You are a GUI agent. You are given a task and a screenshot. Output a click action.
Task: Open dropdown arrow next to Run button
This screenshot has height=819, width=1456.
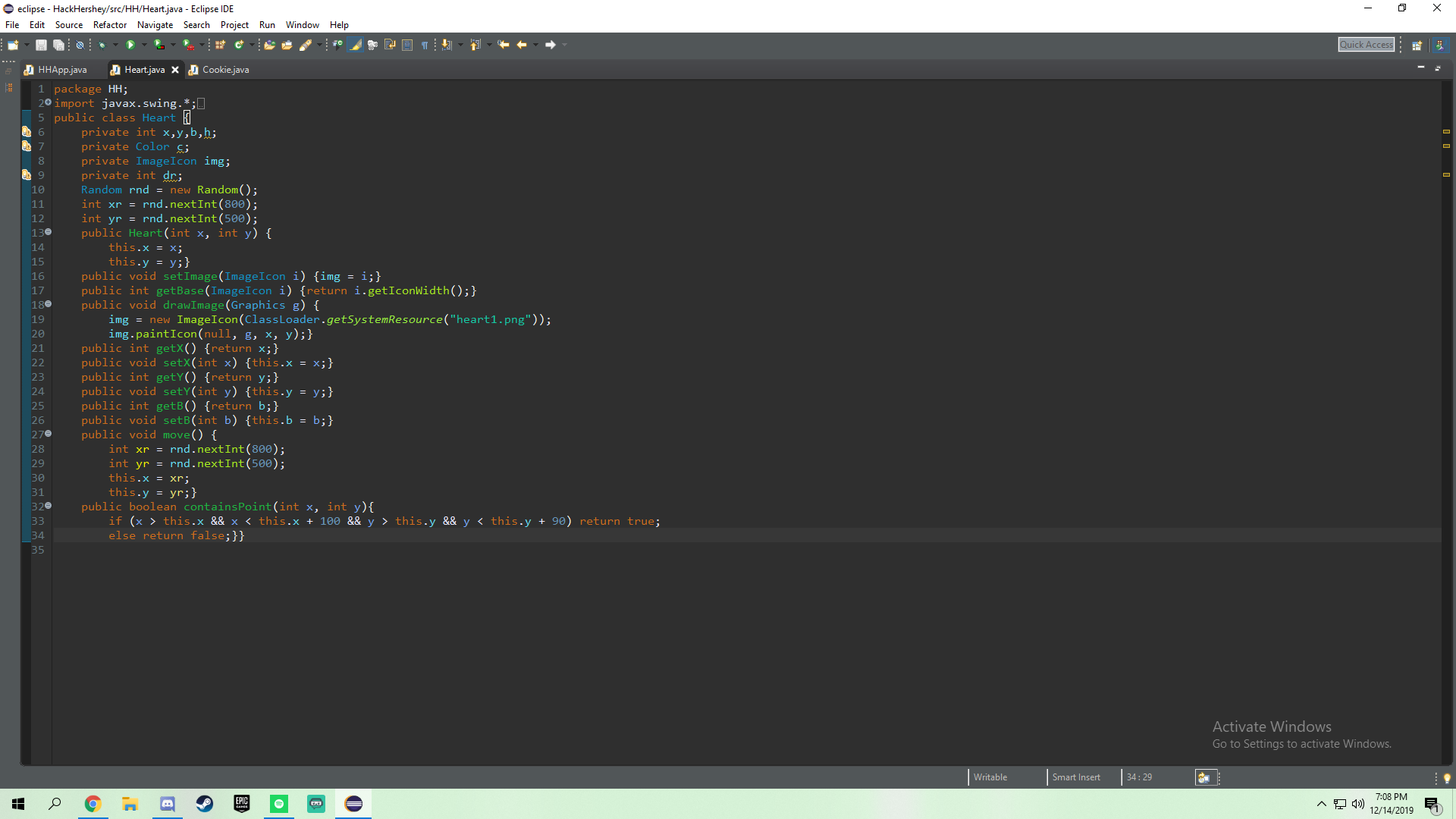(144, 45)
